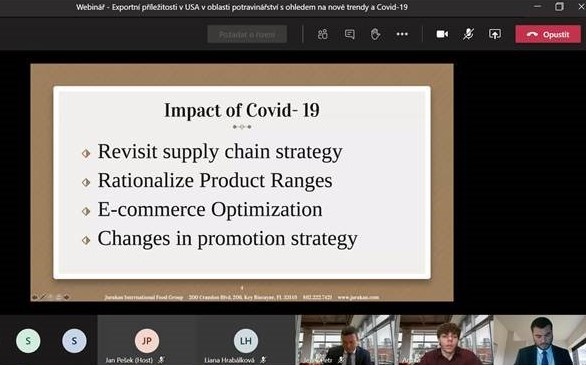Toggle the camera on or off
Image resolution: width=586 pixels, height=368 pixels.
(x=442, y=34)
